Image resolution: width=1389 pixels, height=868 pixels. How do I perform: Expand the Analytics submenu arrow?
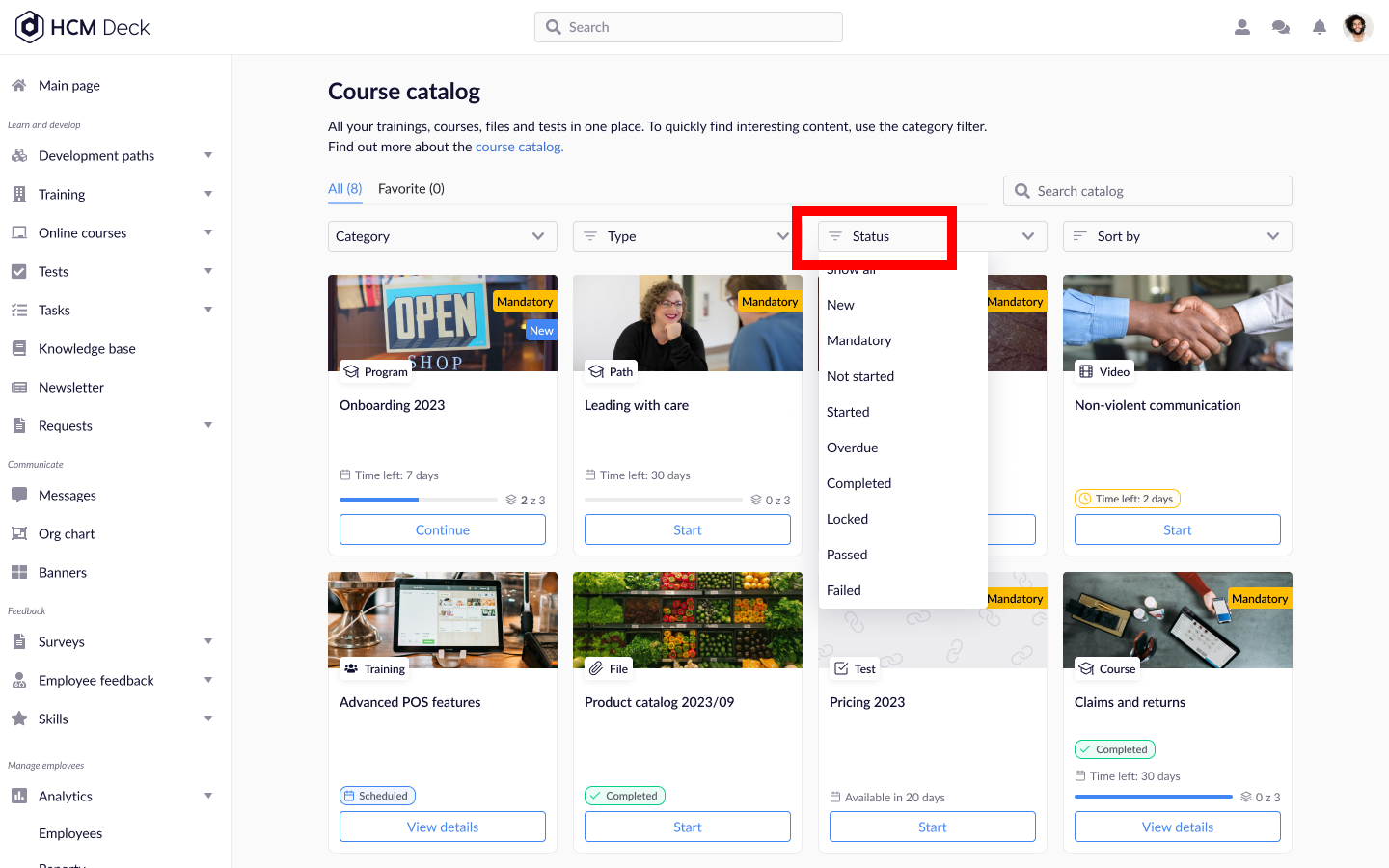[208, 796]
